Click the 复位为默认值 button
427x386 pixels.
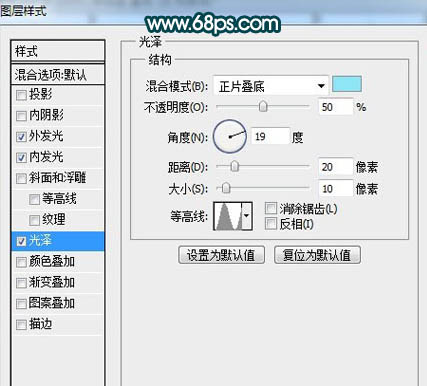point(317,255)
